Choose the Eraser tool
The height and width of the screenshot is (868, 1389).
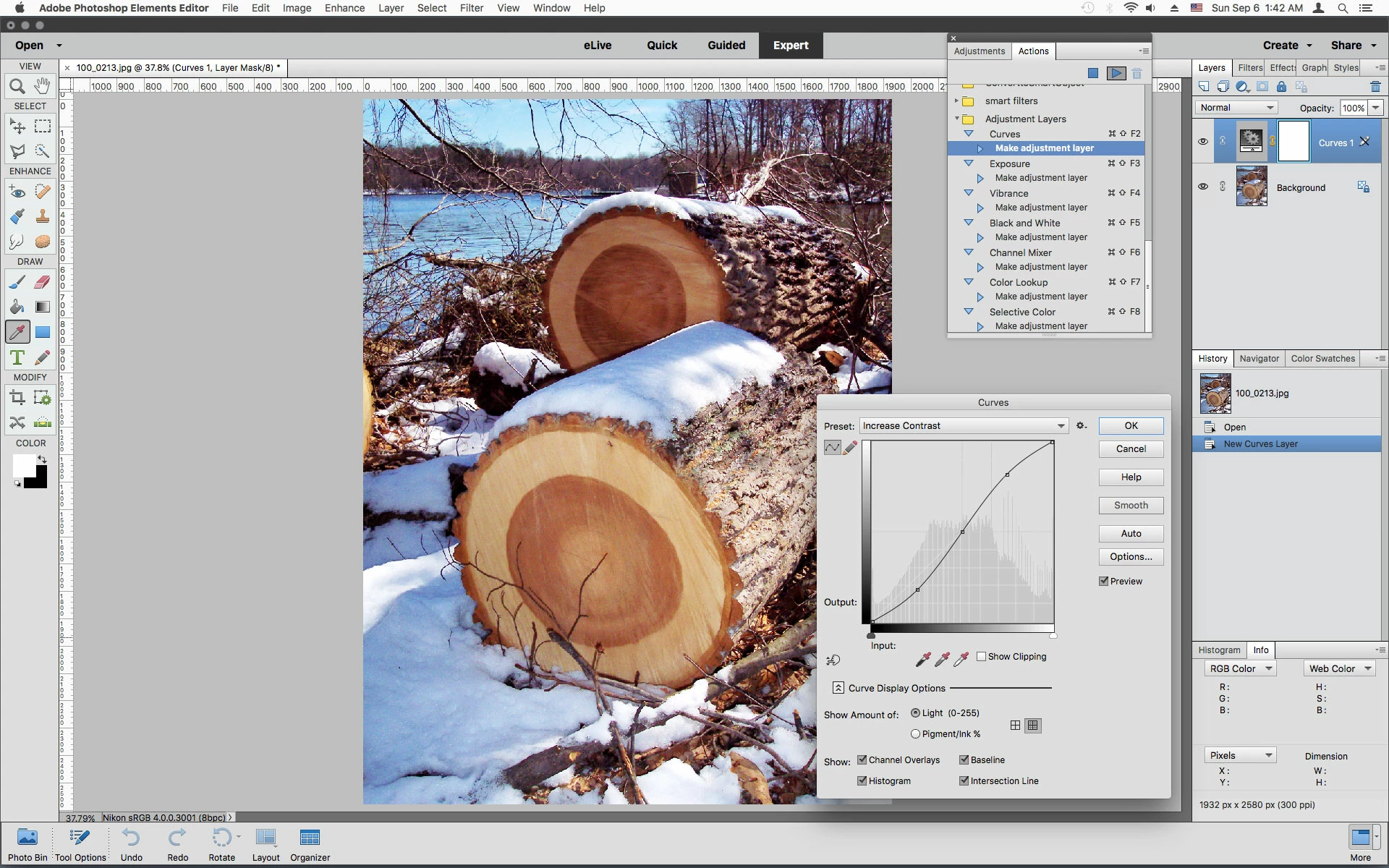pos(43,282)
